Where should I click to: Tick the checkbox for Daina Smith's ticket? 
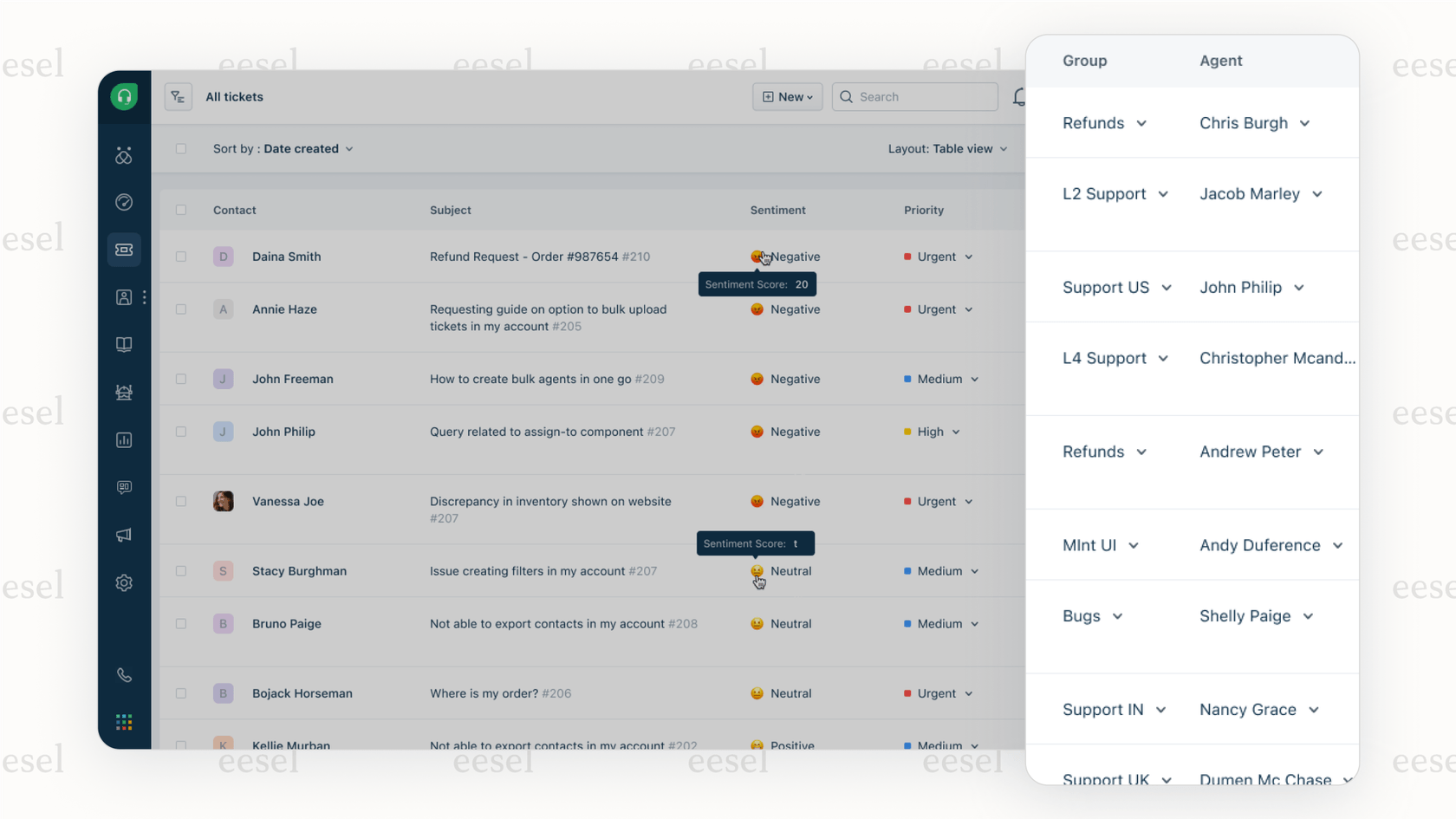coord(181,257)
